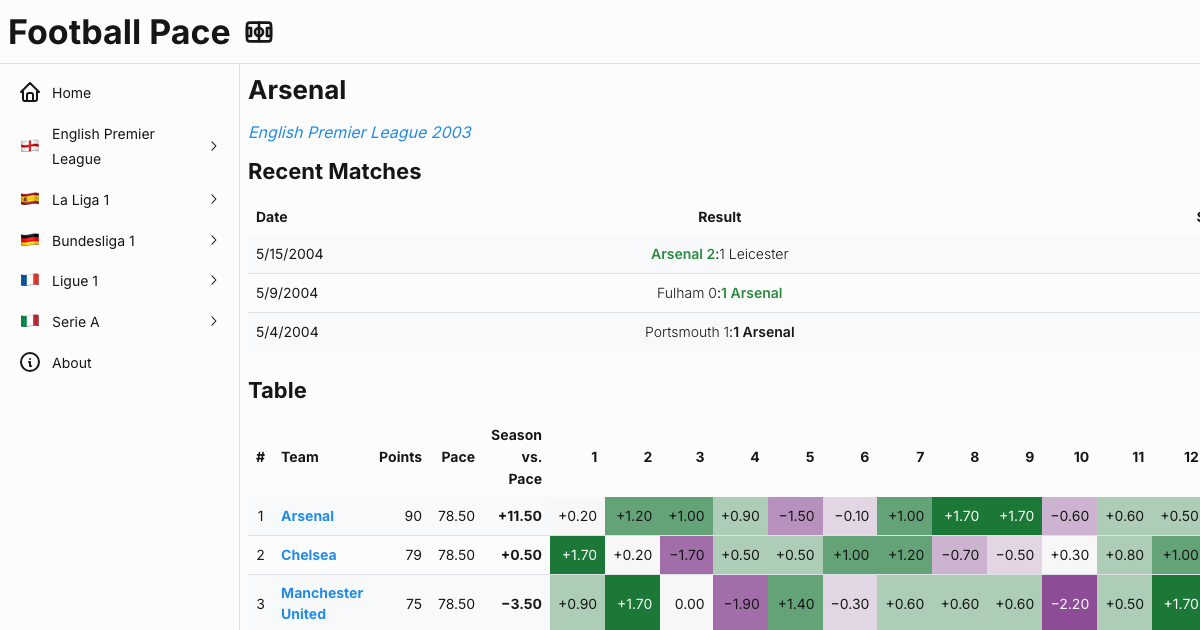Screen dimensions: 1200x630
Task: Expand the Bundesliga 1 section
Action: click(212, 240)
